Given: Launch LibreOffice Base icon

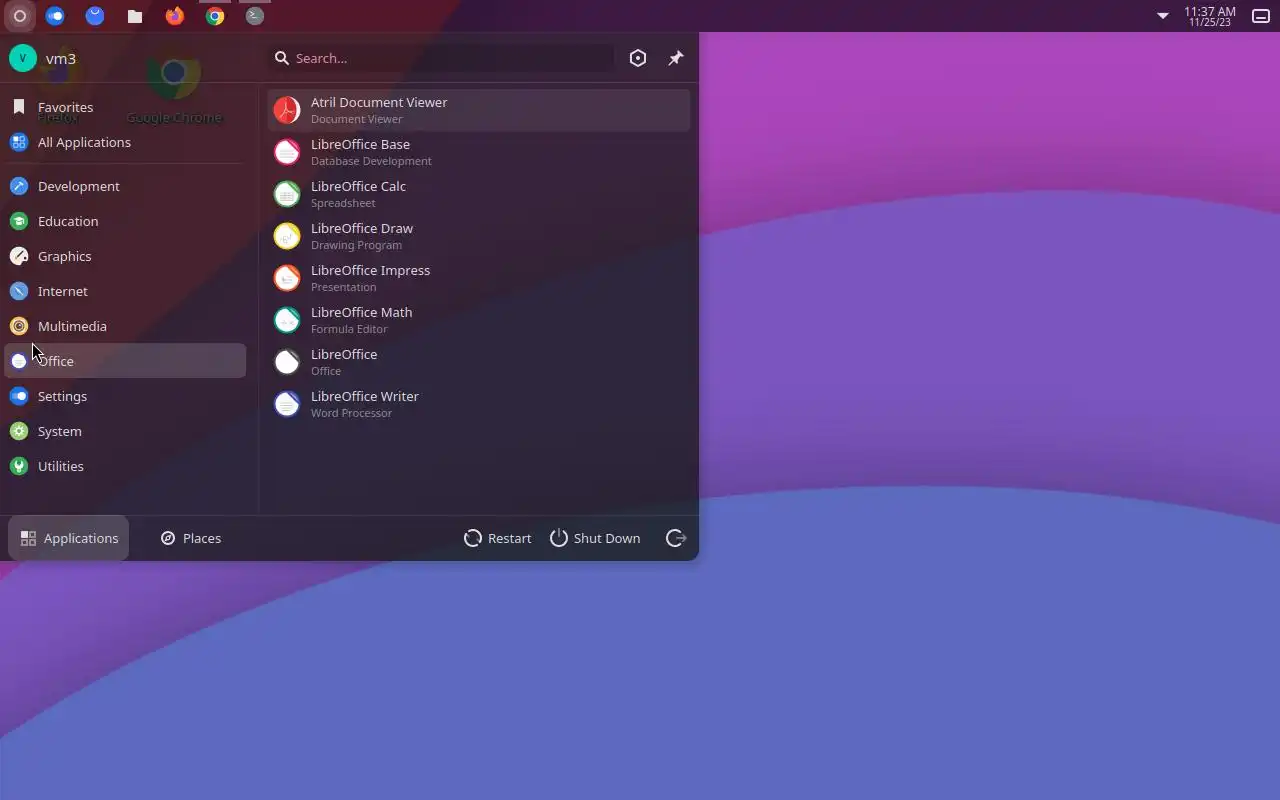Looking at the screenshot, I should coord(287,152).
